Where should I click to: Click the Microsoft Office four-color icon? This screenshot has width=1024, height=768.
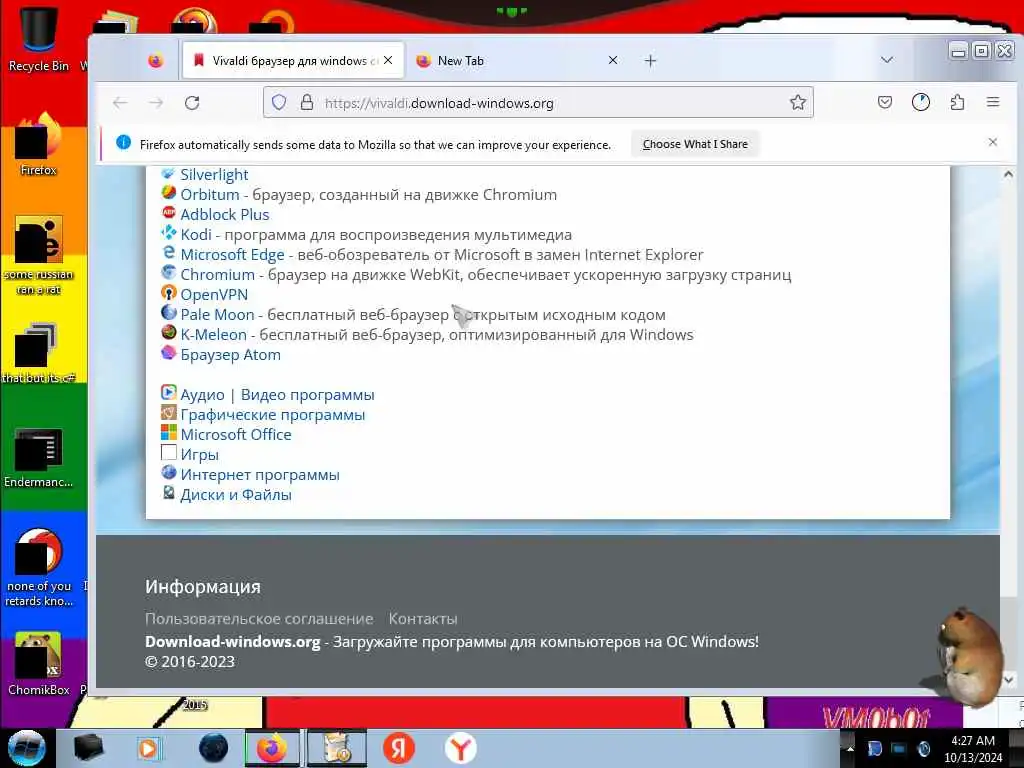[168, 432]
